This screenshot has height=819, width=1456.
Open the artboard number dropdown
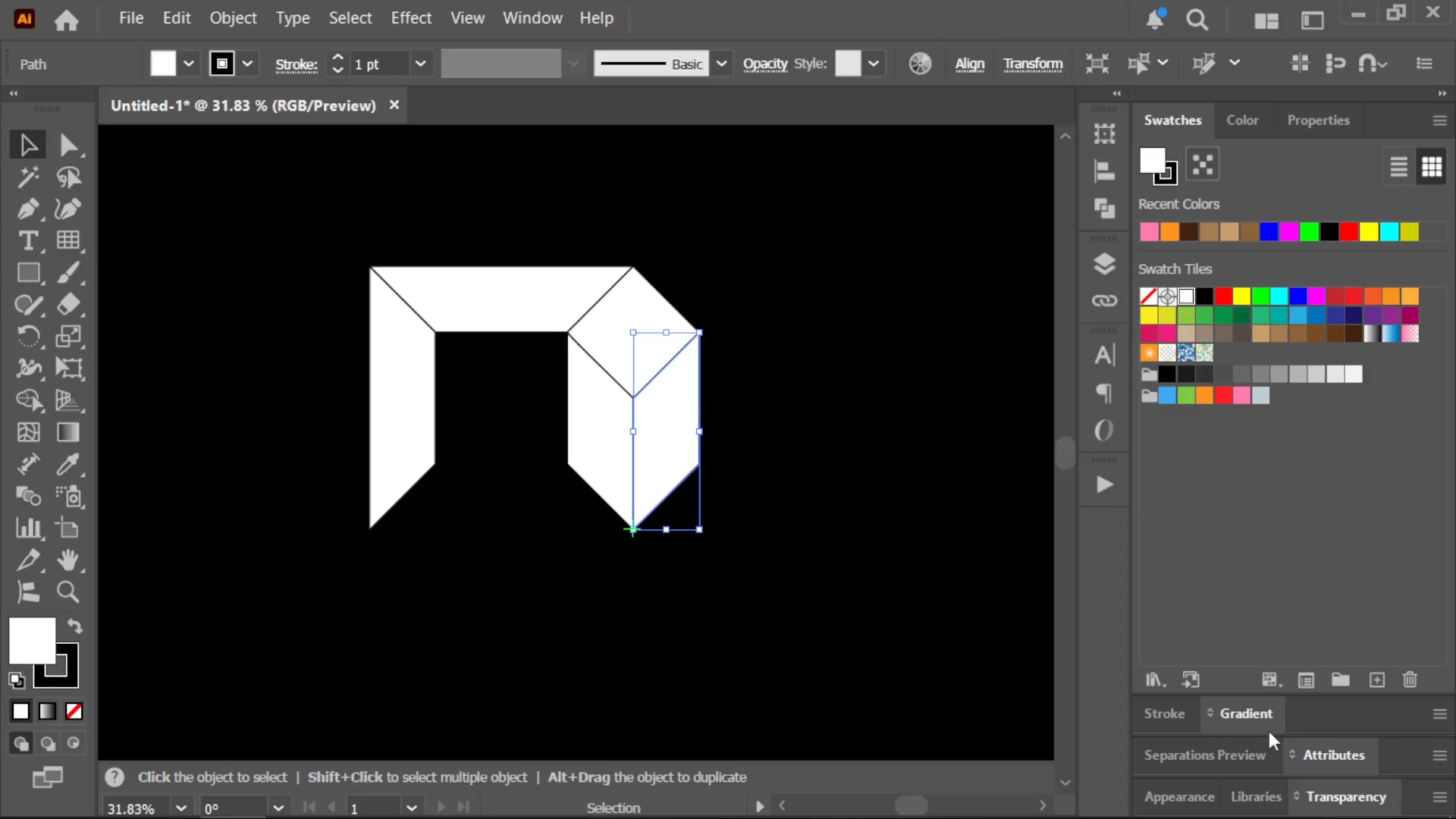(x=412, y=808)
